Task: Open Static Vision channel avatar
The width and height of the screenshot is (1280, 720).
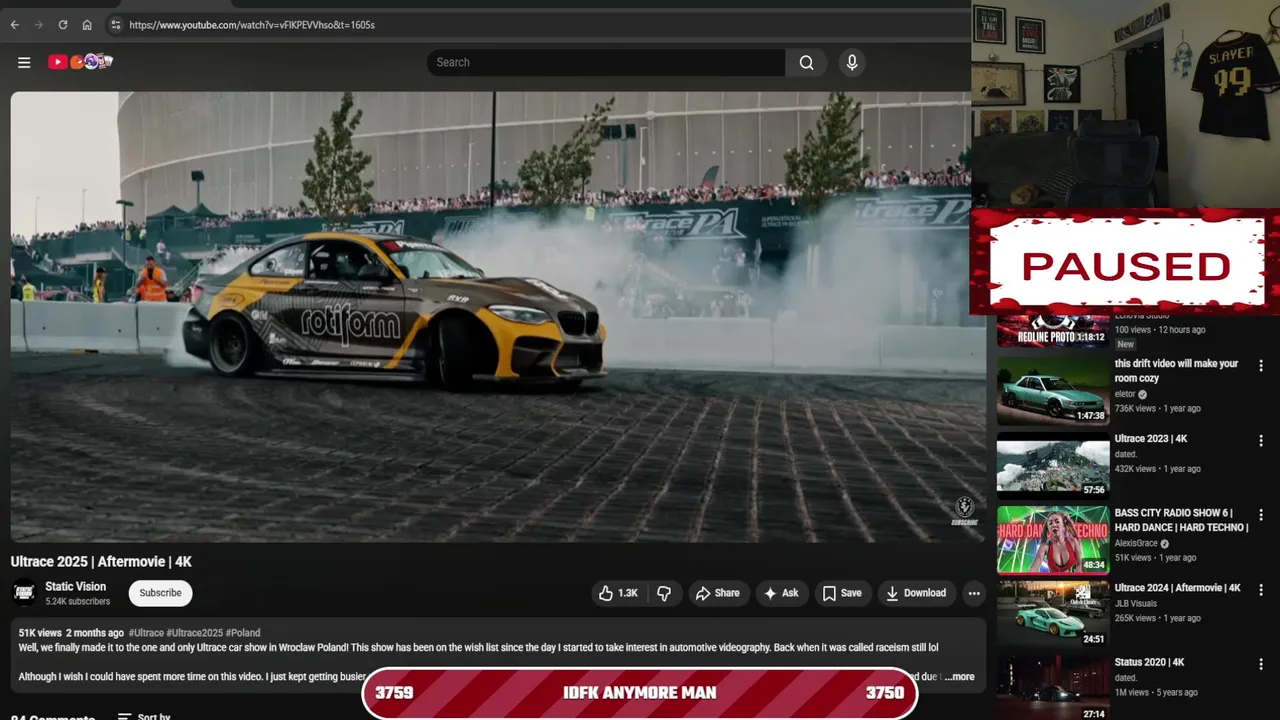Action: pyautogui.click(x=25, y=593)
